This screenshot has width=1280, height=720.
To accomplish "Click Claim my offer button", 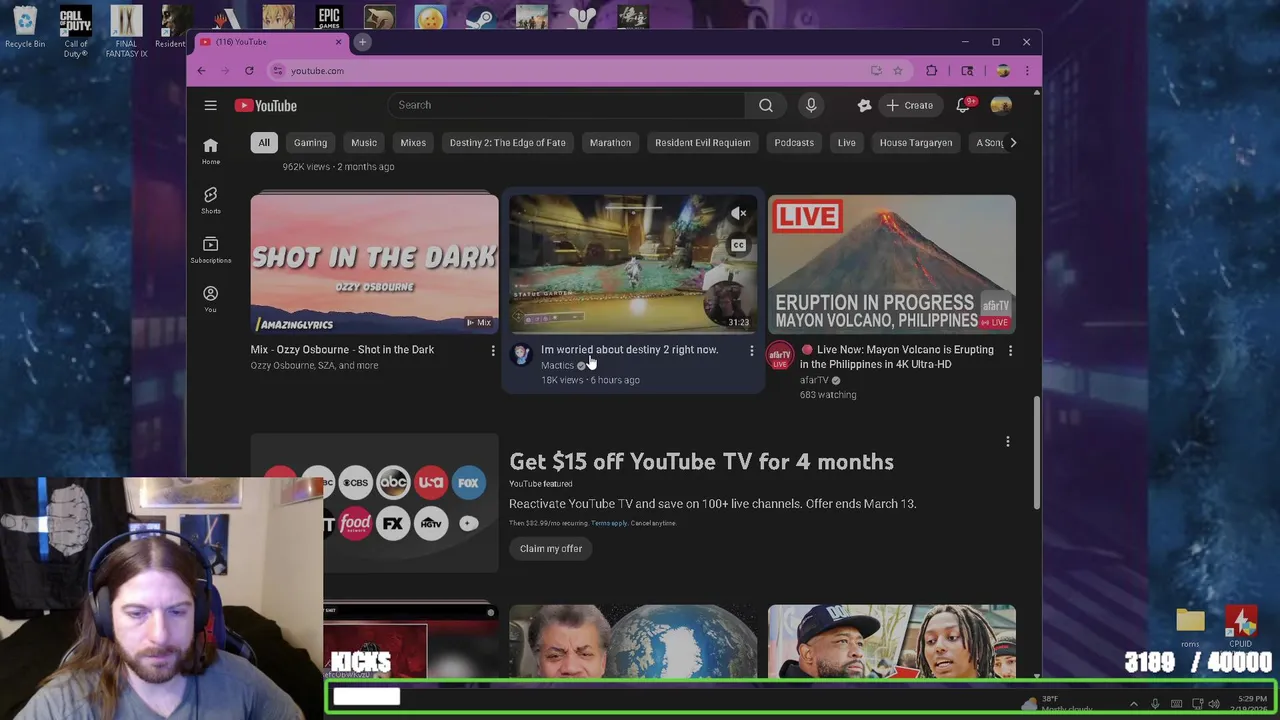I will [550, 549].
